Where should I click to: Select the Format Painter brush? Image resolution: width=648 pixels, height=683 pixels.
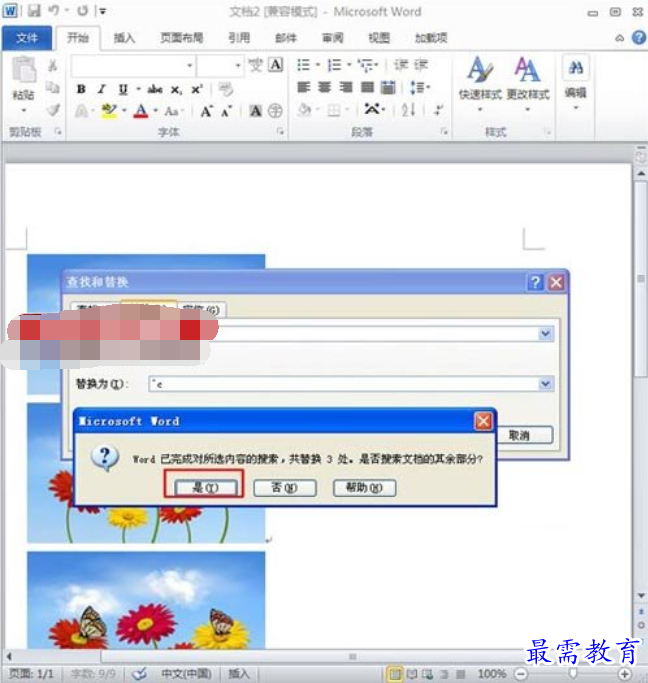coord(53,110)
